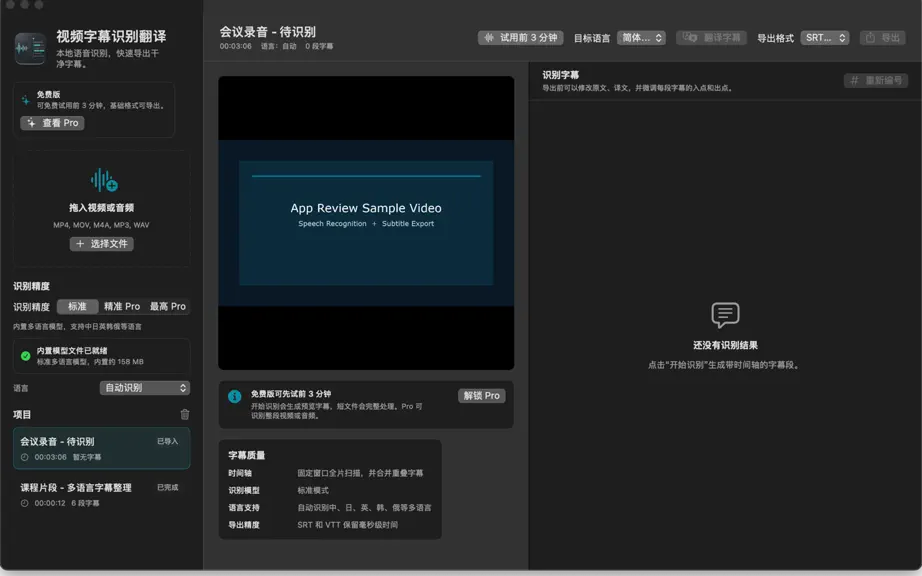The image size is (922, 576).
Task: Click the 识别模型 row in 字幕质量
Action: 330,490
